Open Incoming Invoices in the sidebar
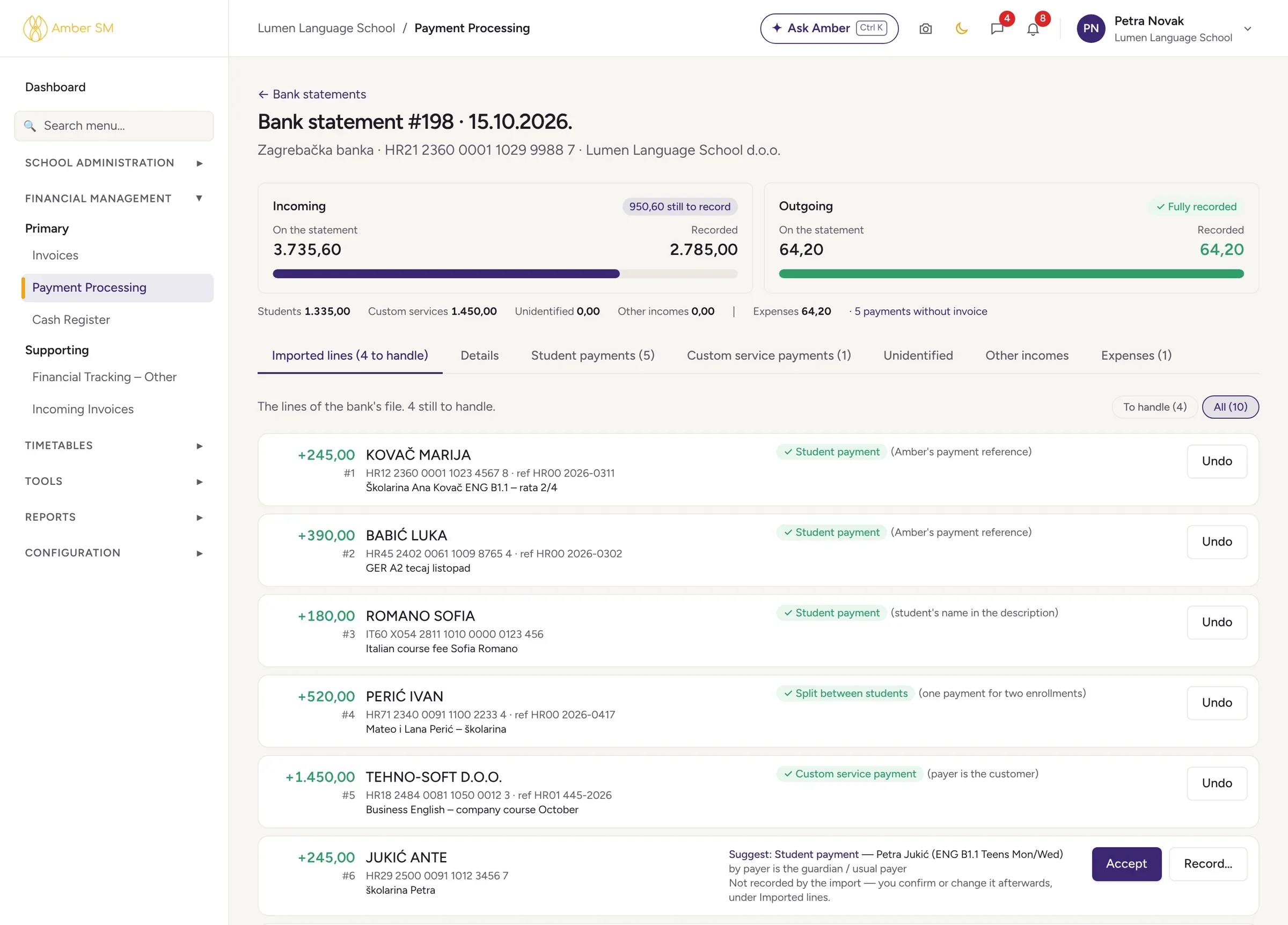This screenshot has height=925, width=1288. click(x=83, y=409)
